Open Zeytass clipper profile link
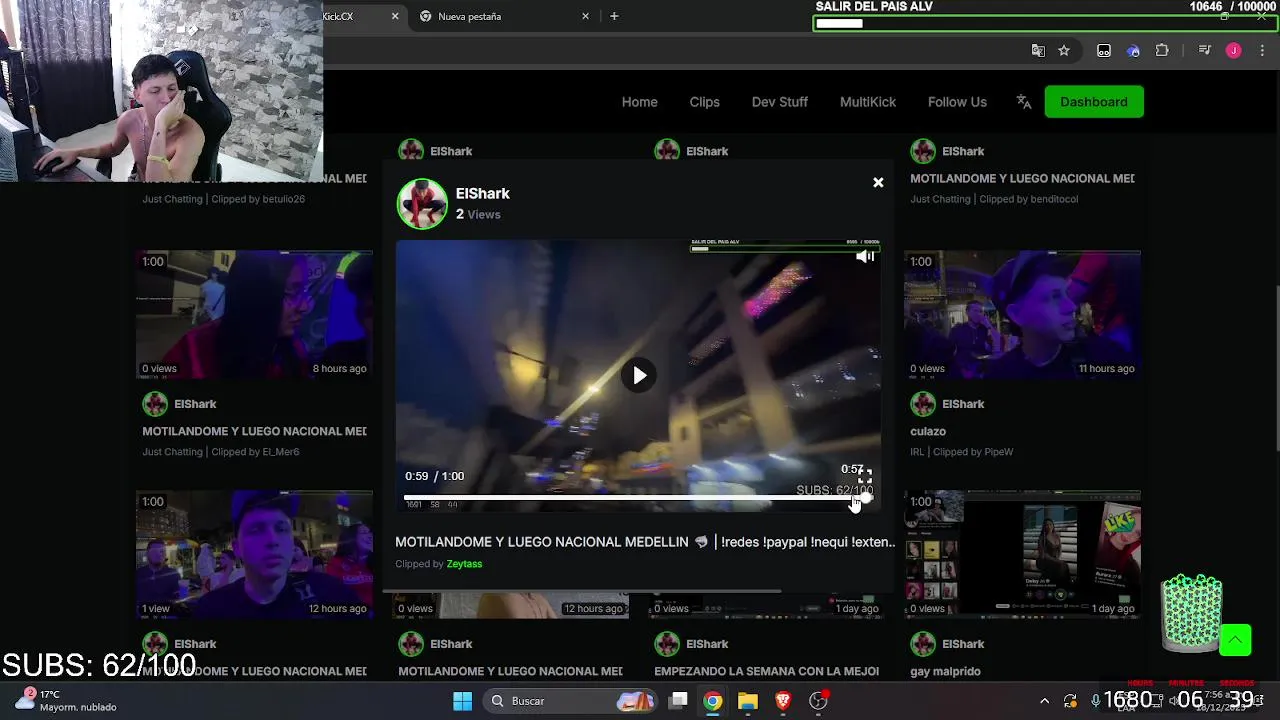The height and width of the screenshot is (720, 1280). coord(464,564)
